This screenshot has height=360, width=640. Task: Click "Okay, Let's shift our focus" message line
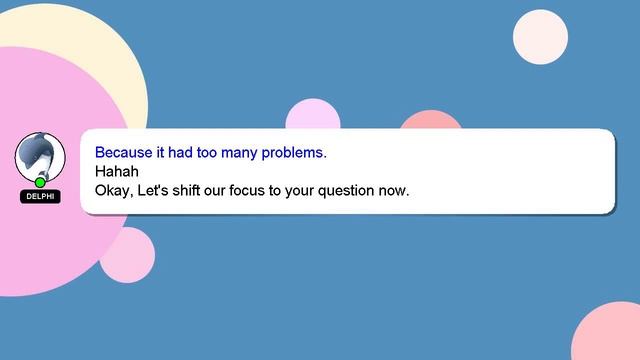click(252, 191)
